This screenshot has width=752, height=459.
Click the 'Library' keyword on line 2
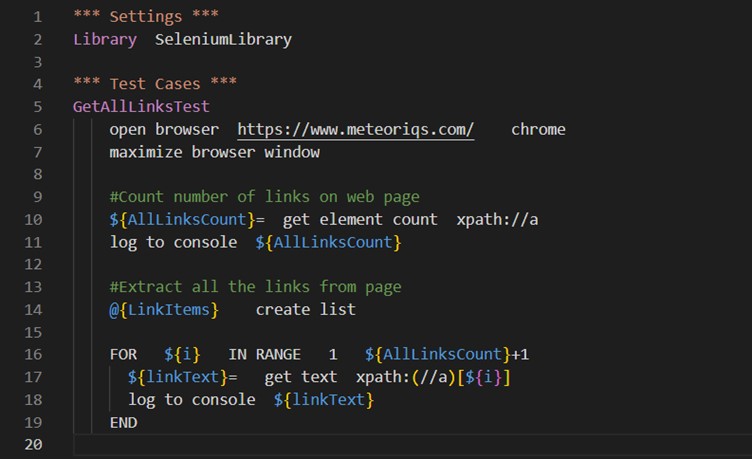click(x=105, y=39)
